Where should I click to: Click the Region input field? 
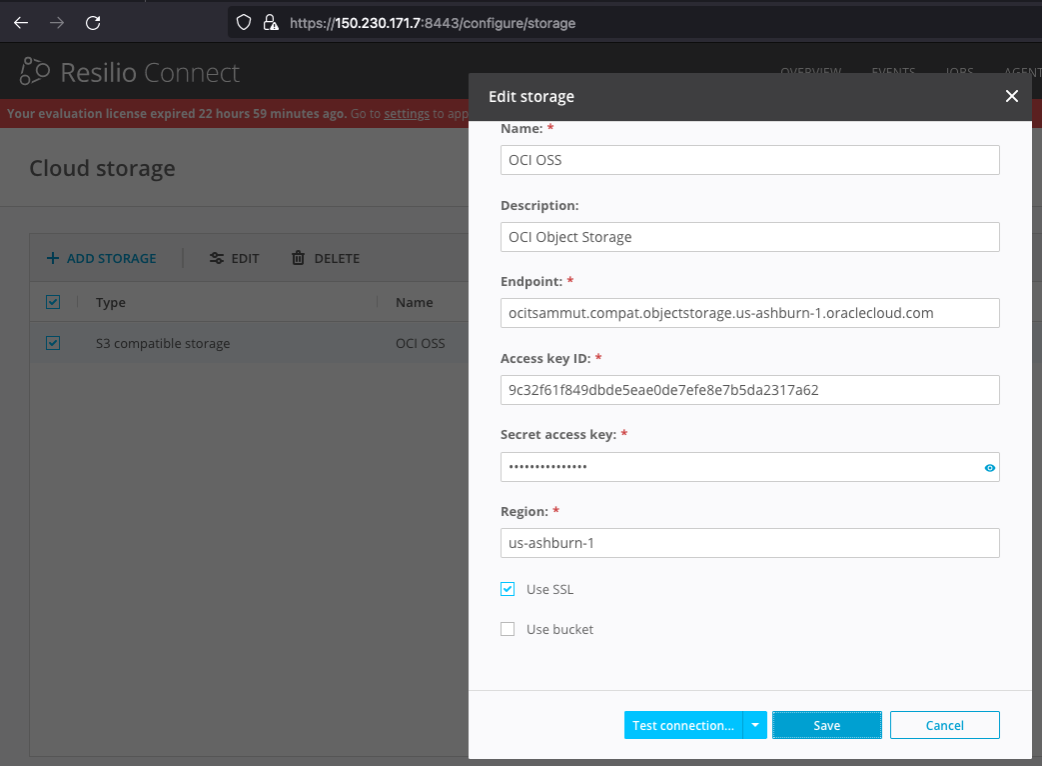[750, 543]
